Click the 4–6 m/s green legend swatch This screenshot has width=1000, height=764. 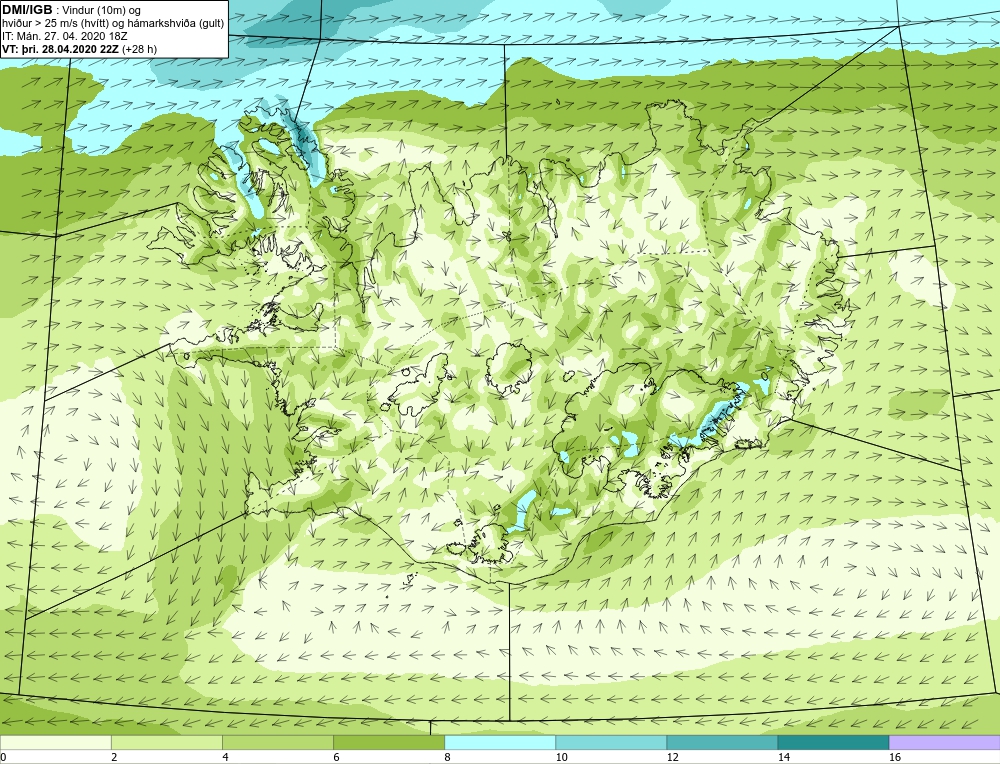pyautogui.click(x=277, y=742)
